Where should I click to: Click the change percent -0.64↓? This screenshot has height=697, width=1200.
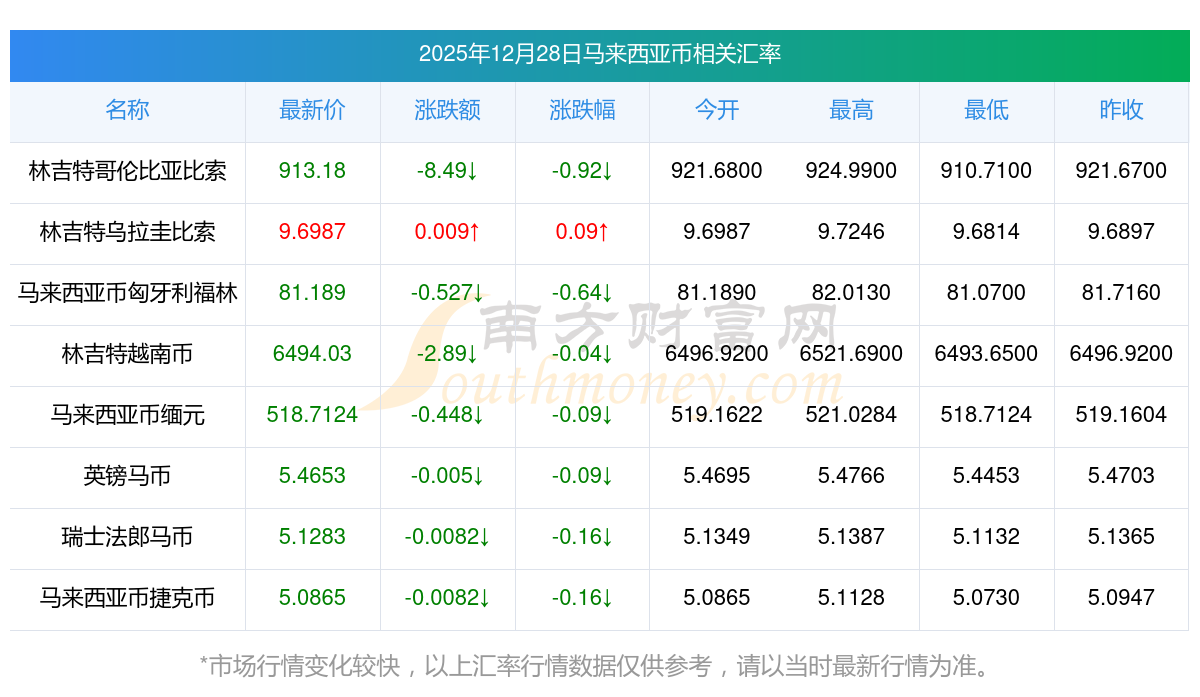click(582, 293)
